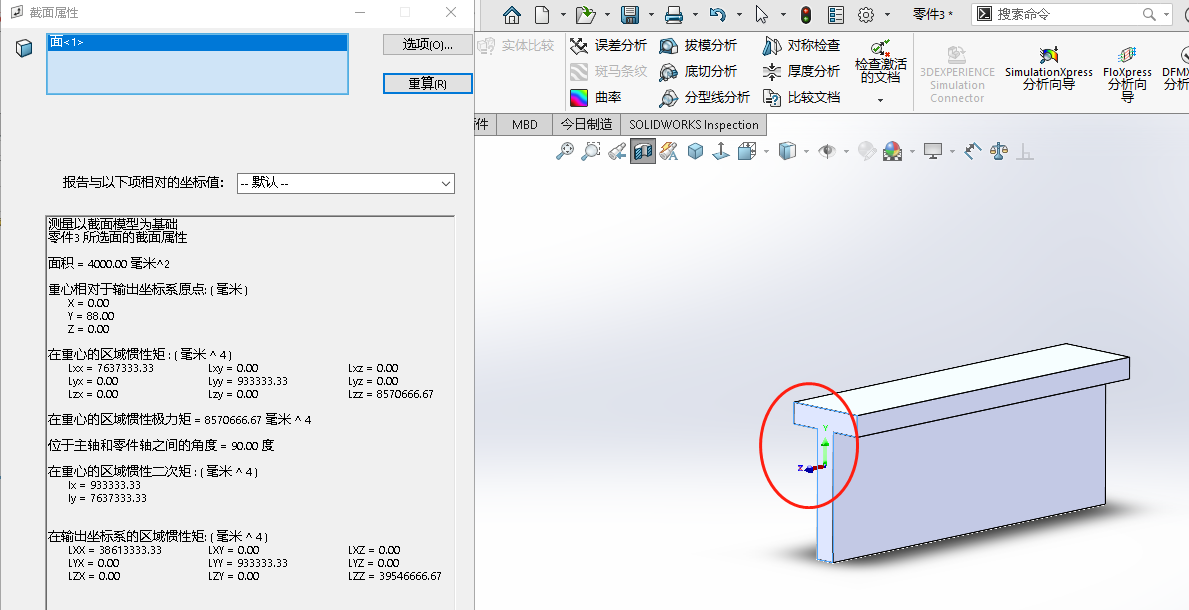
Task: Open a file with folder icon
Action: 585,14
